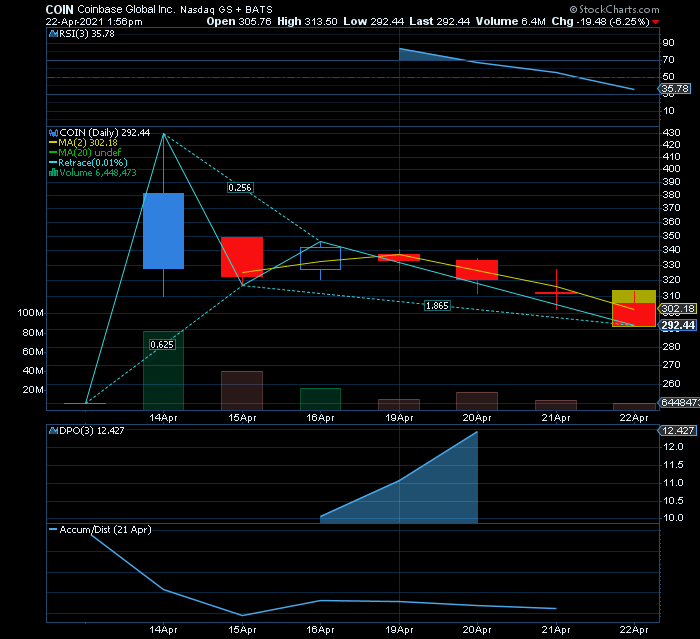Click the 15Apr volume bar
Screen dimensions: 700x639
tap(242, 391)
